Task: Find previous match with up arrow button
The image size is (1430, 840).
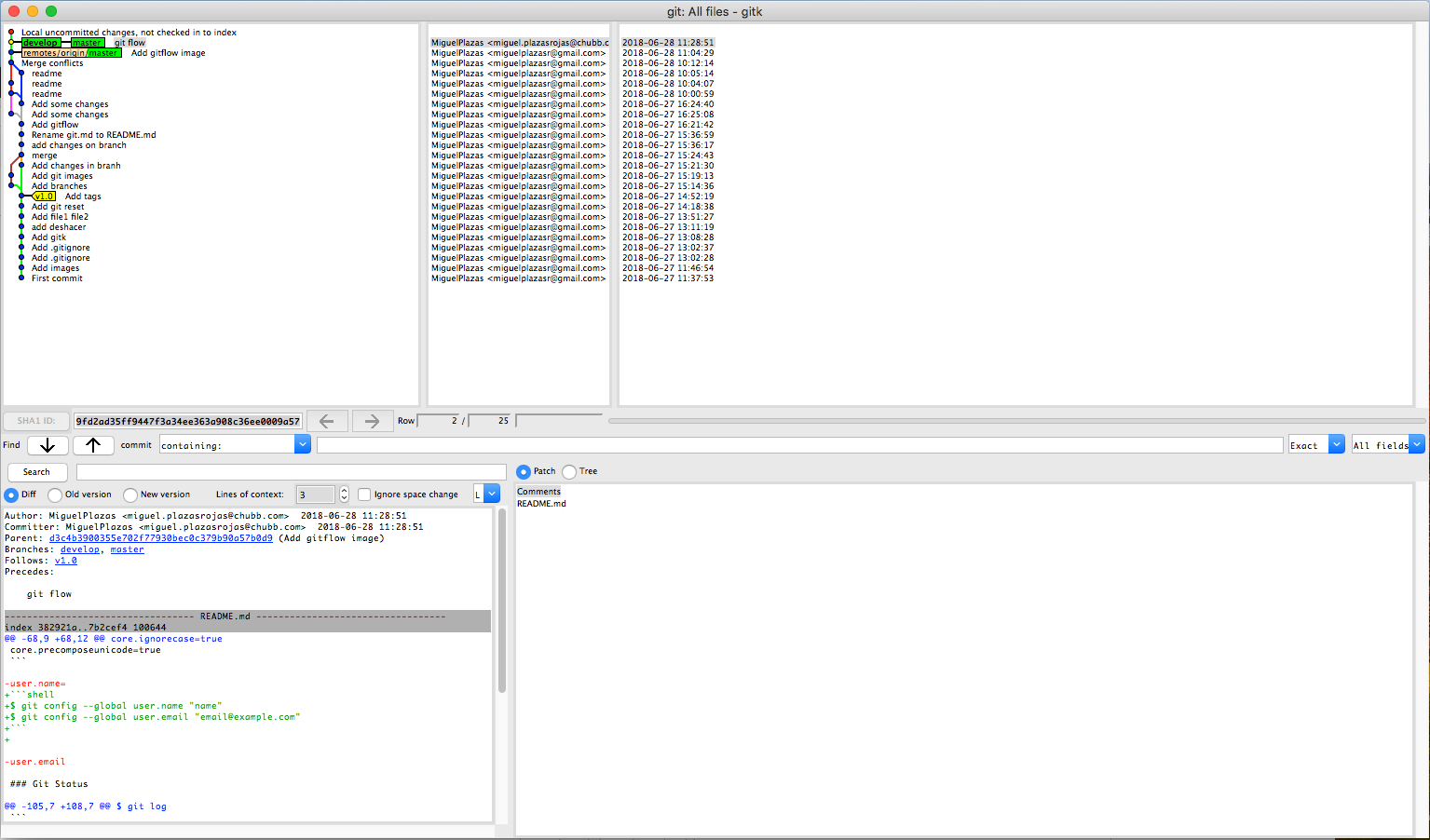Action: click(x=93, y=445)
